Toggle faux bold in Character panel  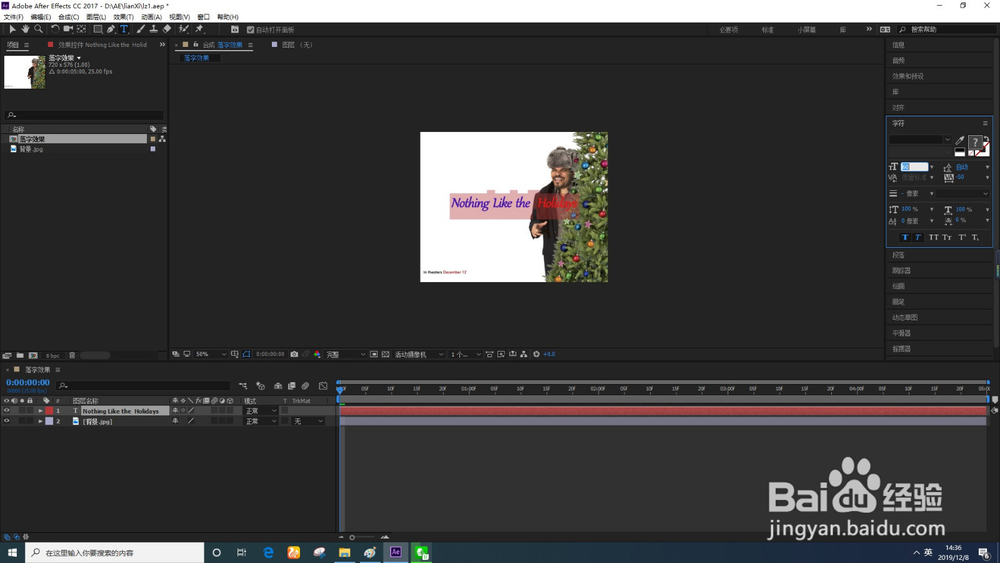click(x=905, y=237)
